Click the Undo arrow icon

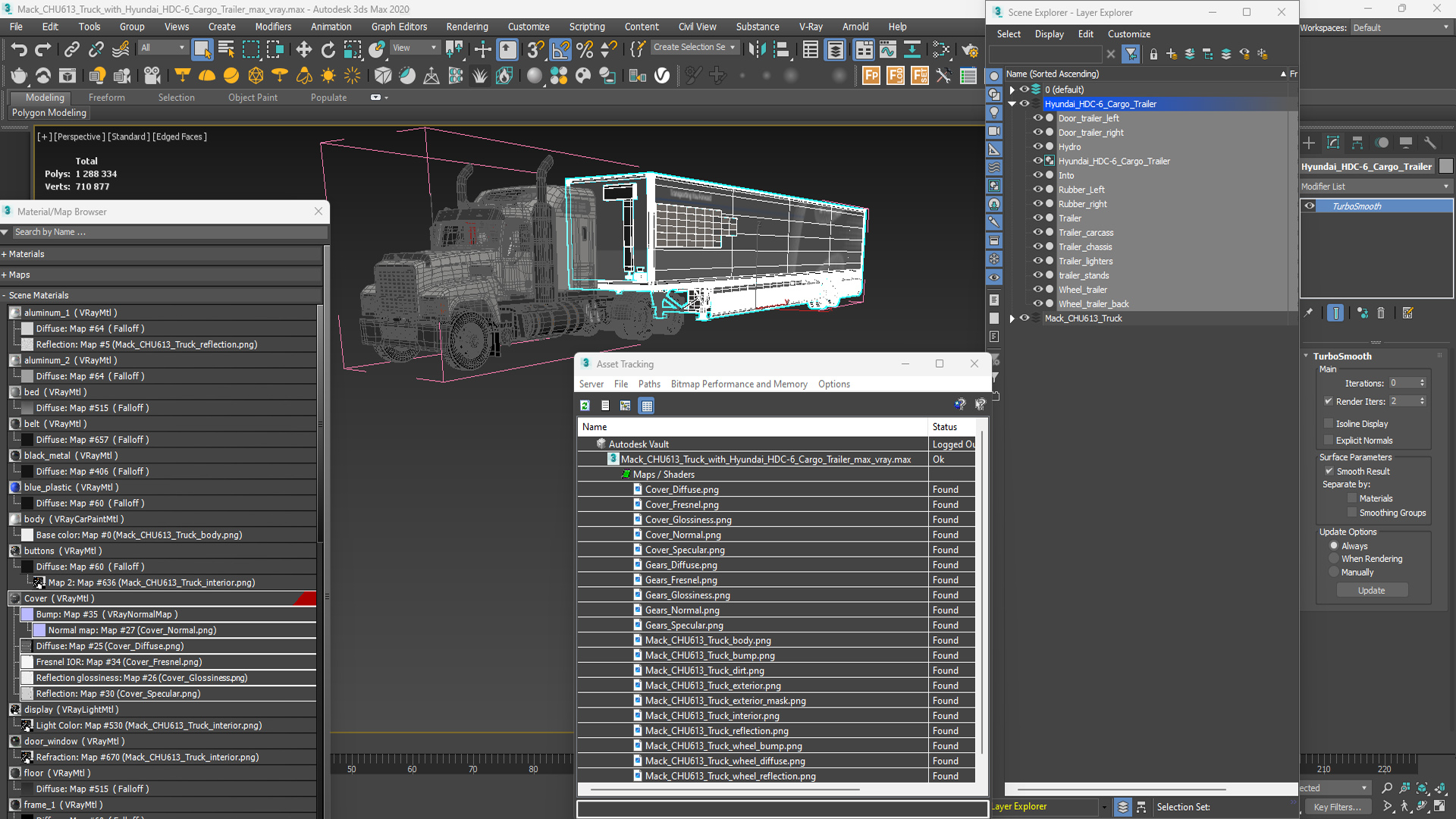pyautogui.click(x=19, y=50)
